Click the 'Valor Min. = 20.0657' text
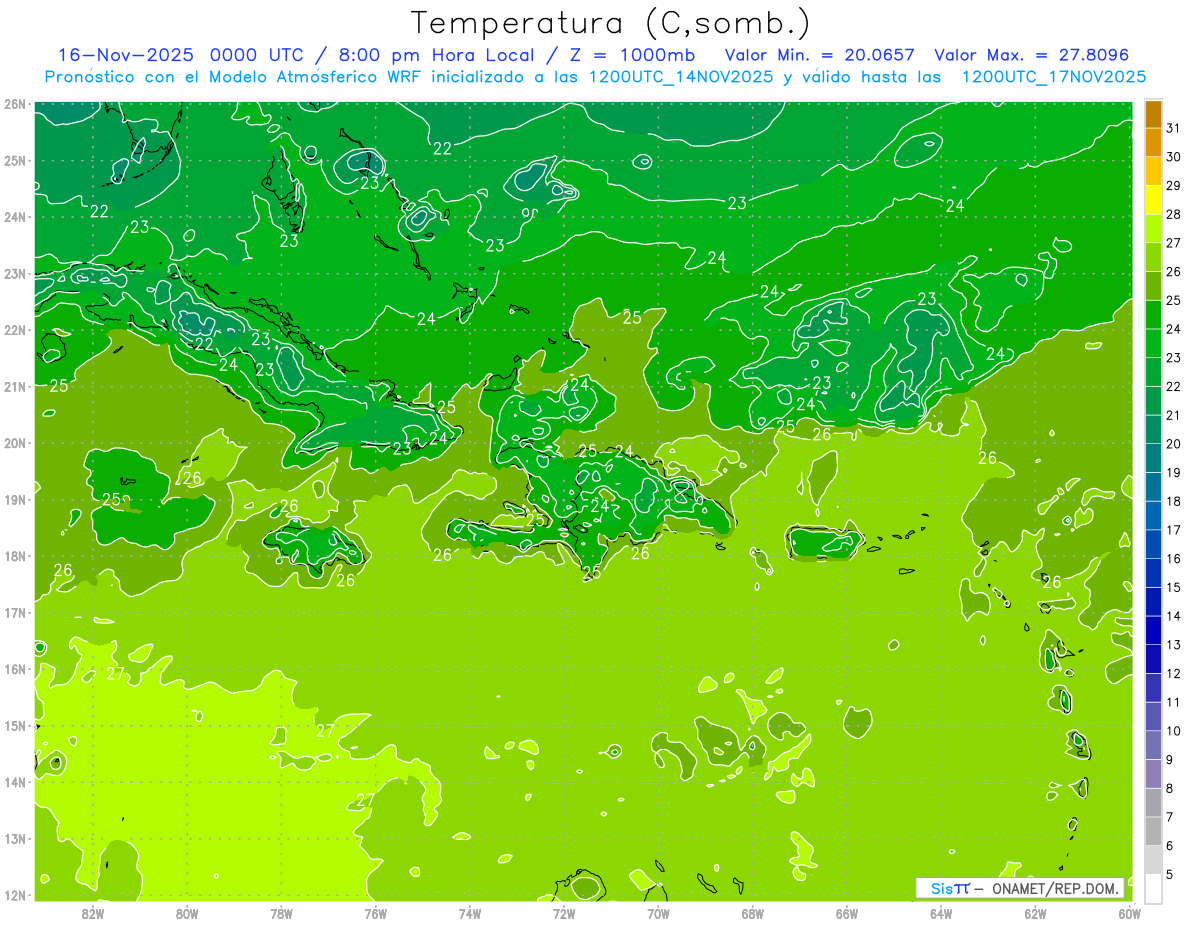The height and width of the screenshot is (927, 1200). point(820,55)
